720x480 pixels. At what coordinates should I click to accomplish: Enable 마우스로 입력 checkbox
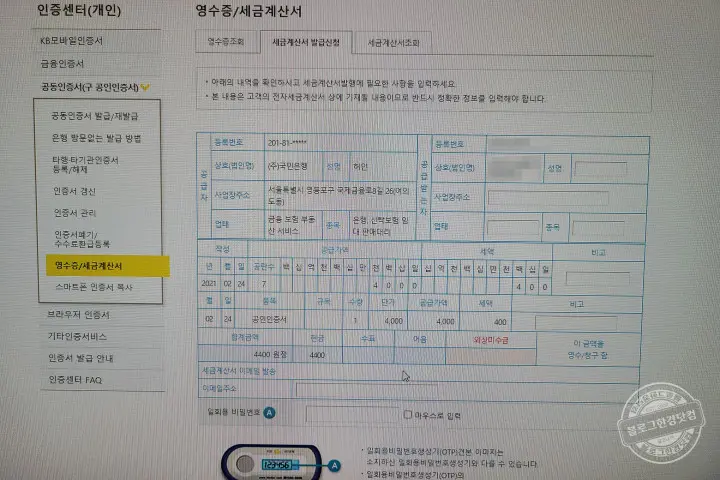coord(407,414)
